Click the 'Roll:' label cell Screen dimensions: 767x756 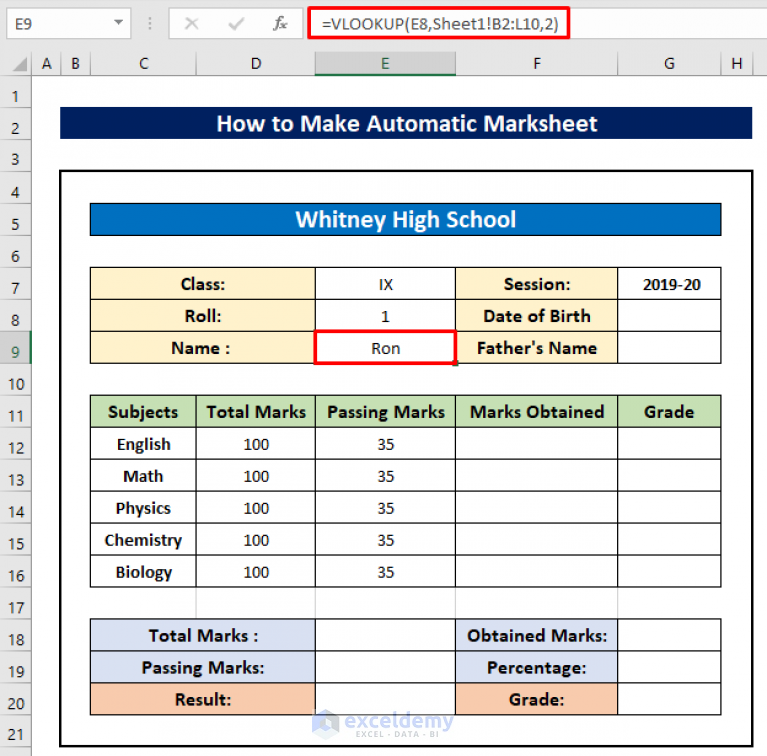pos(203,316)
